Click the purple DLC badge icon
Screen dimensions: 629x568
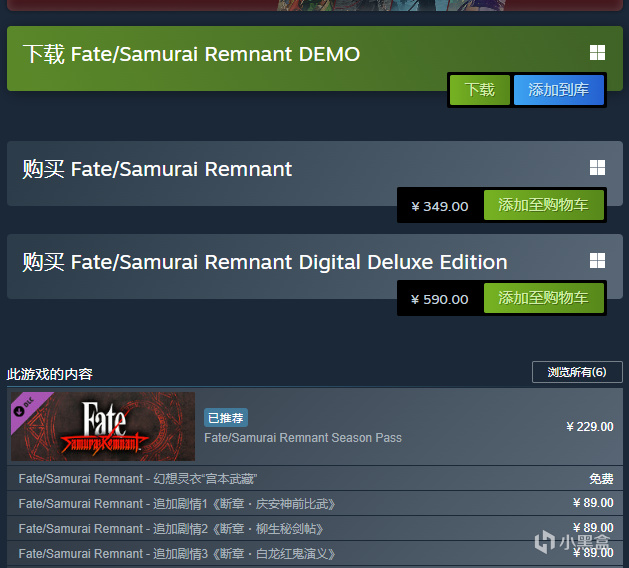[x=22, y=409]
